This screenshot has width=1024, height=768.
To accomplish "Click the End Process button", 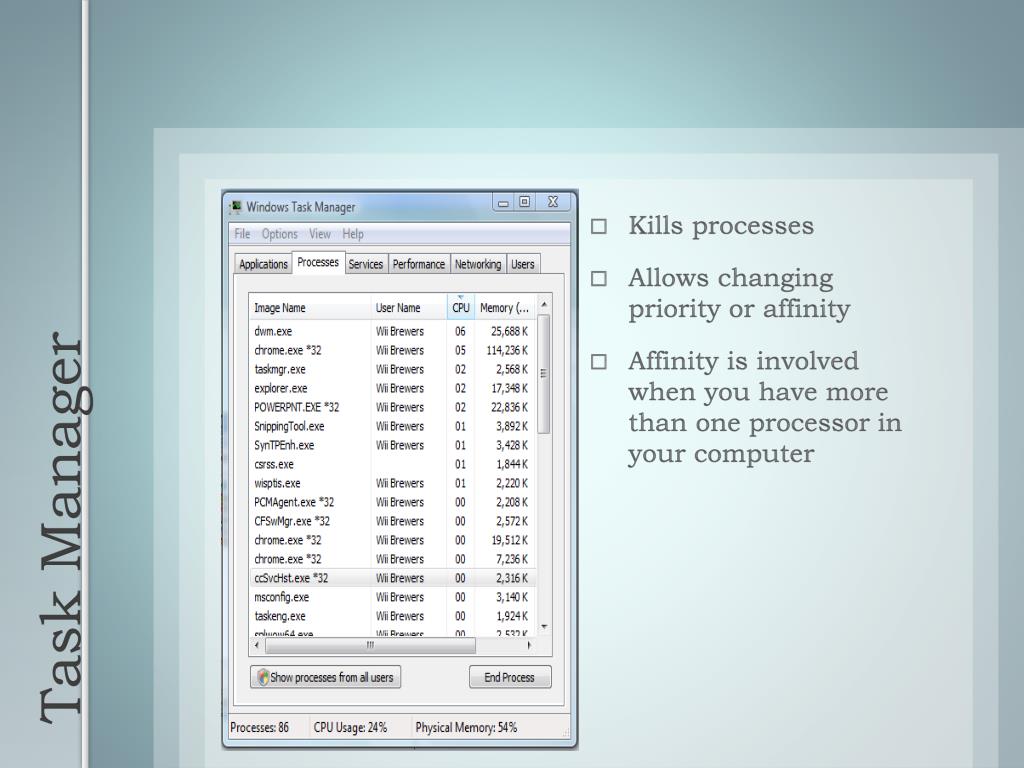I will pyautogui.click(x=509, y=677).
